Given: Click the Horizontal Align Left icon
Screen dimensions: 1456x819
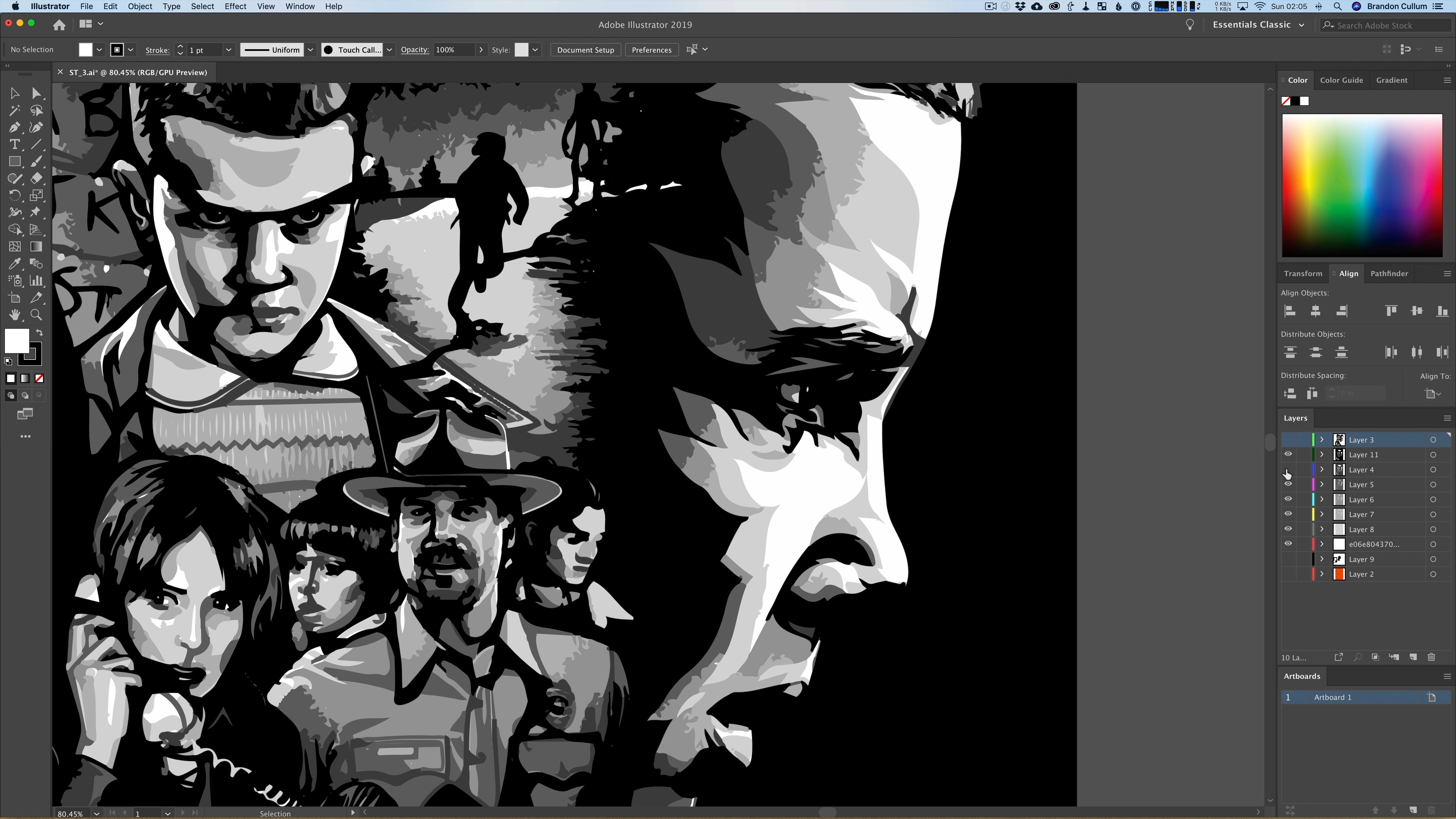Looking at the screenshot, I should (x=1290, y=311).
